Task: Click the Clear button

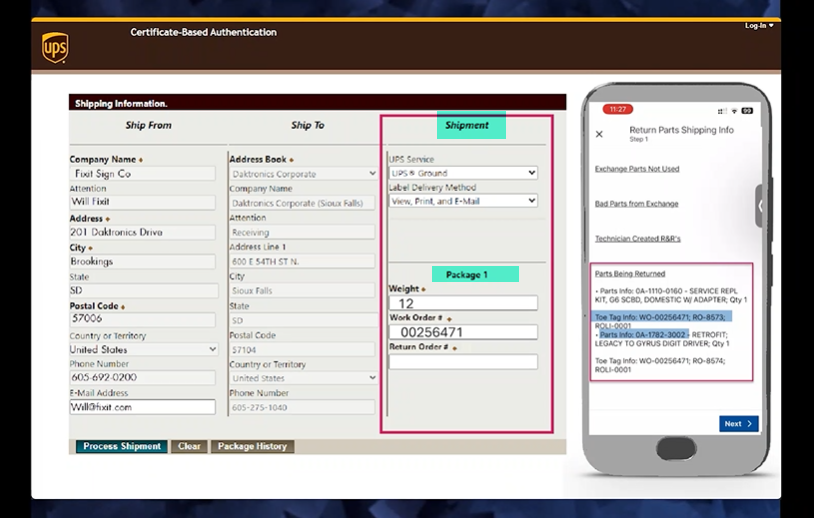Action: [189, 446]
